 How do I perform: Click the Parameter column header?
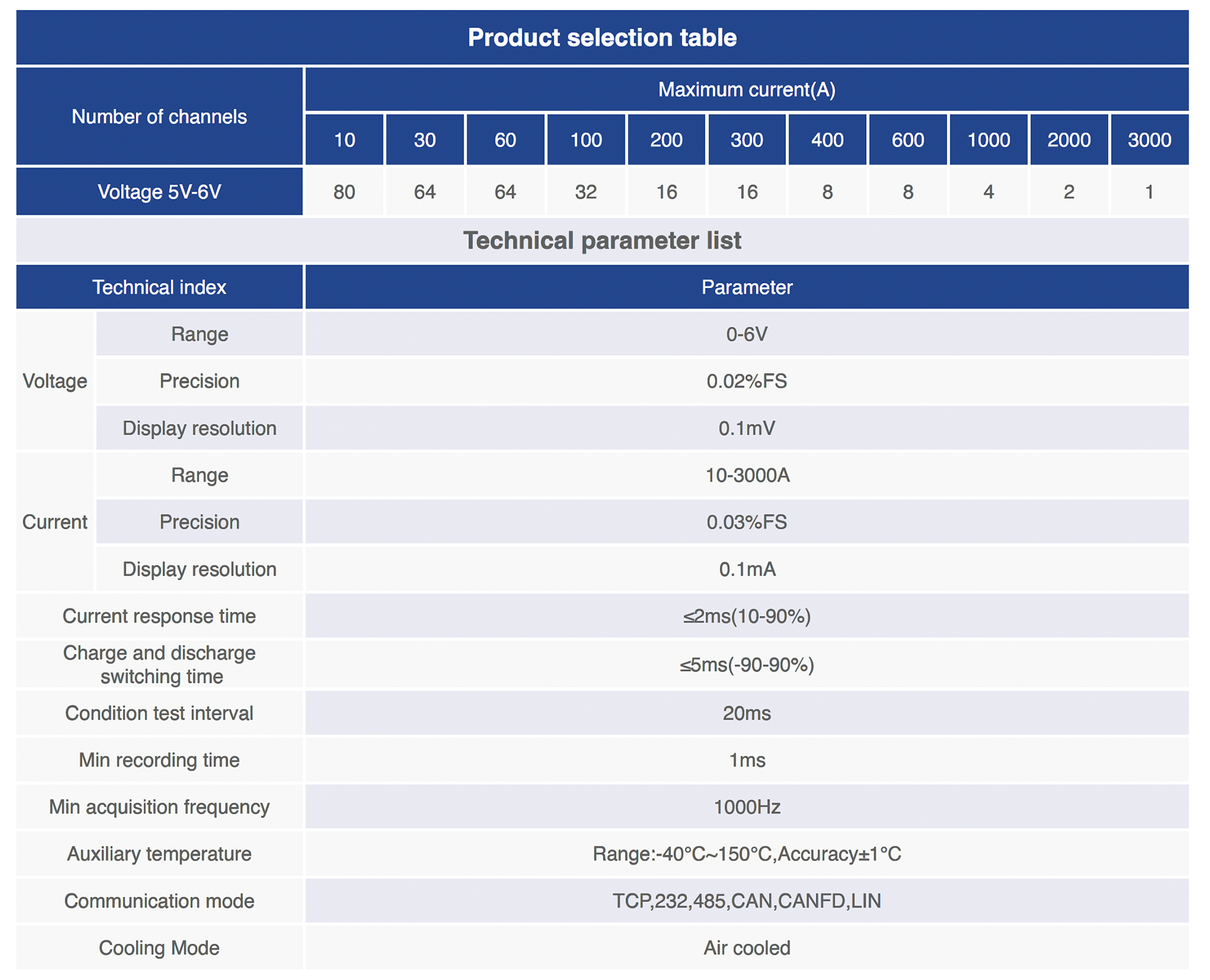747,287
